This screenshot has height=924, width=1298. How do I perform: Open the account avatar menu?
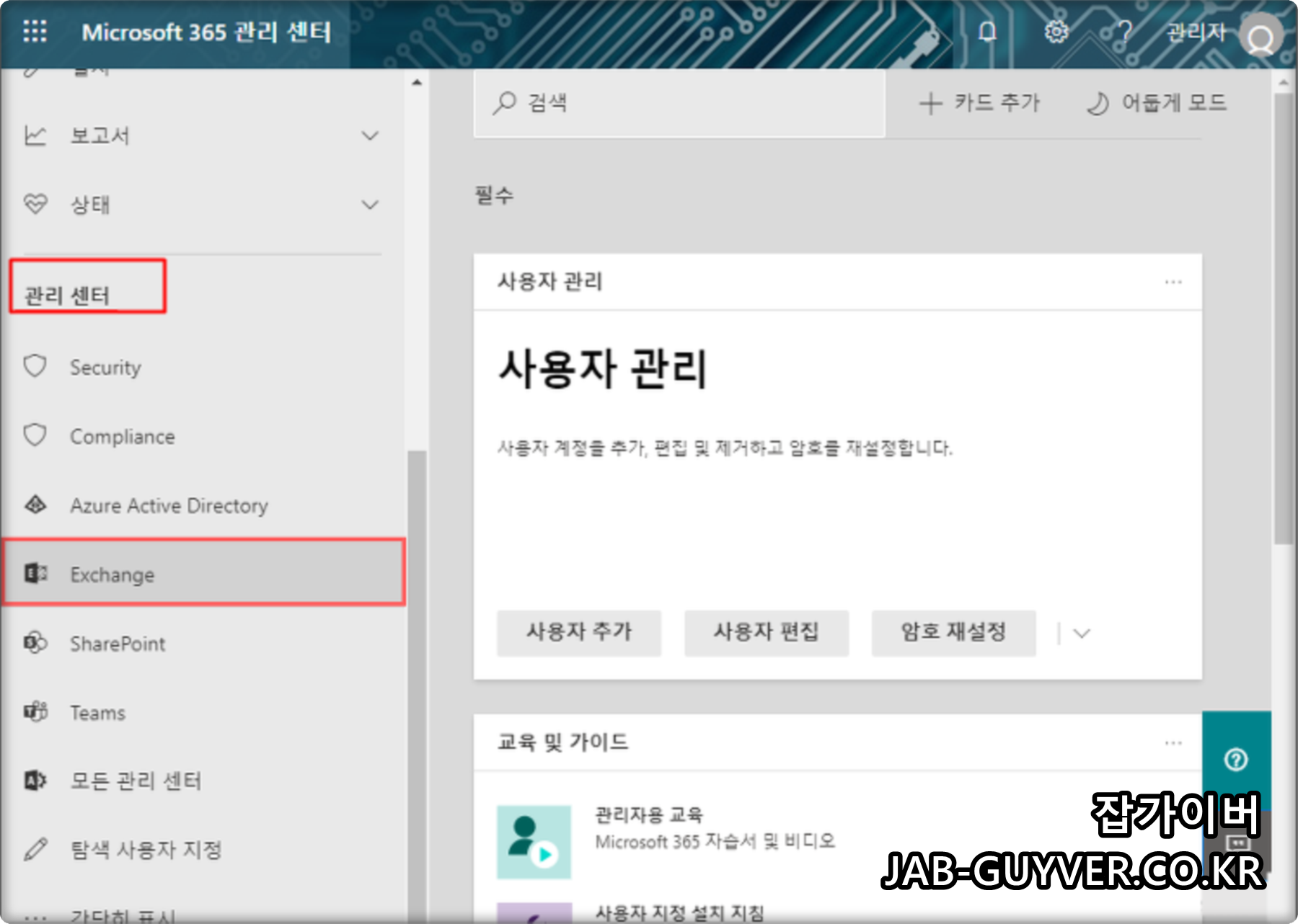[x=1261, y=35]
